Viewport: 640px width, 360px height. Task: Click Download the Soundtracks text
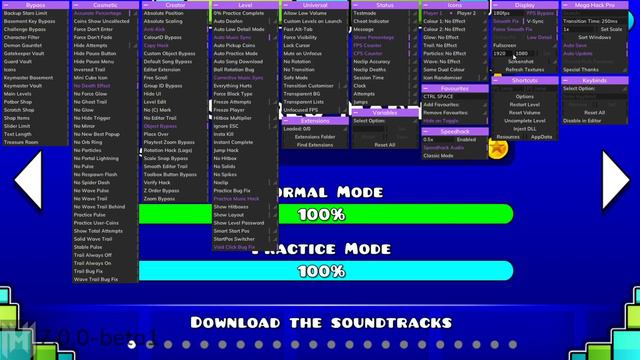click(x=321, y=323)
